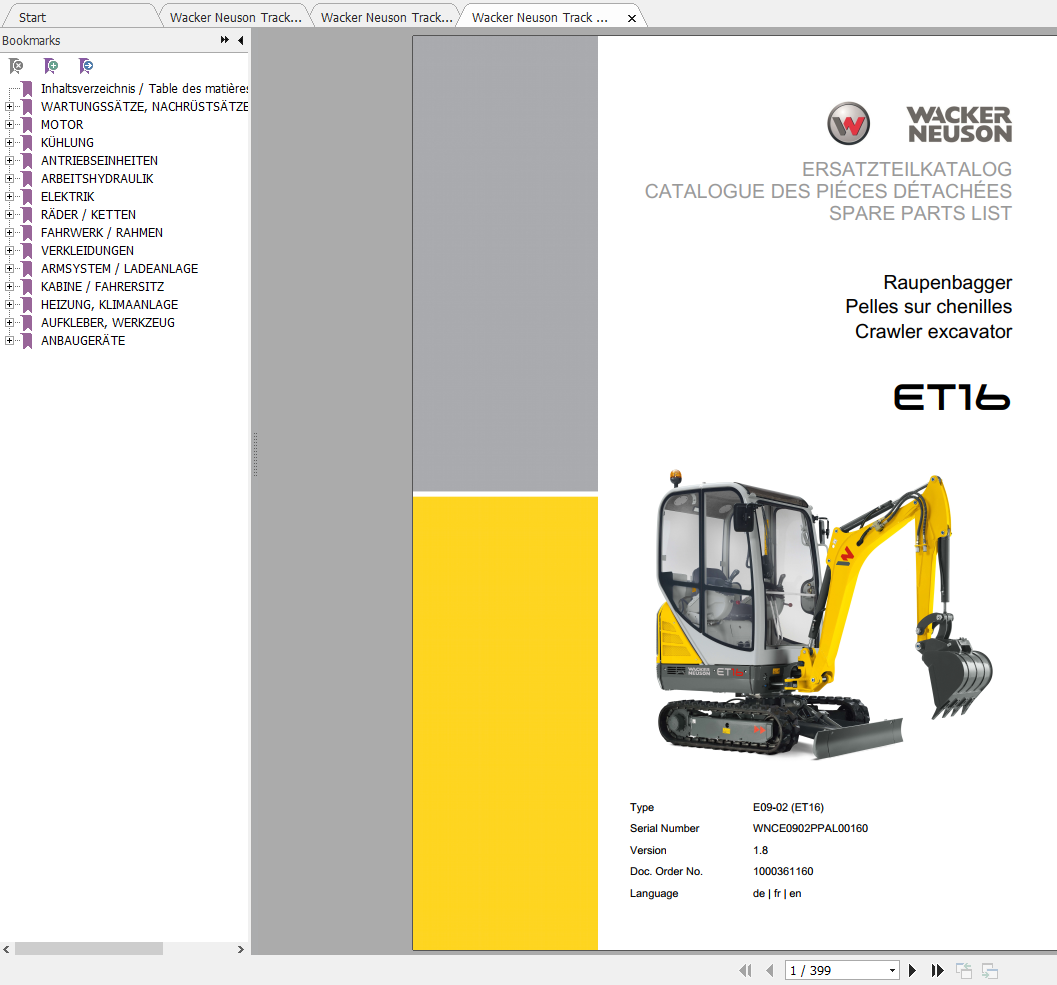Click the first page navigation icon
Viewport: 1057px width, 985px height.
pos(745,970)
